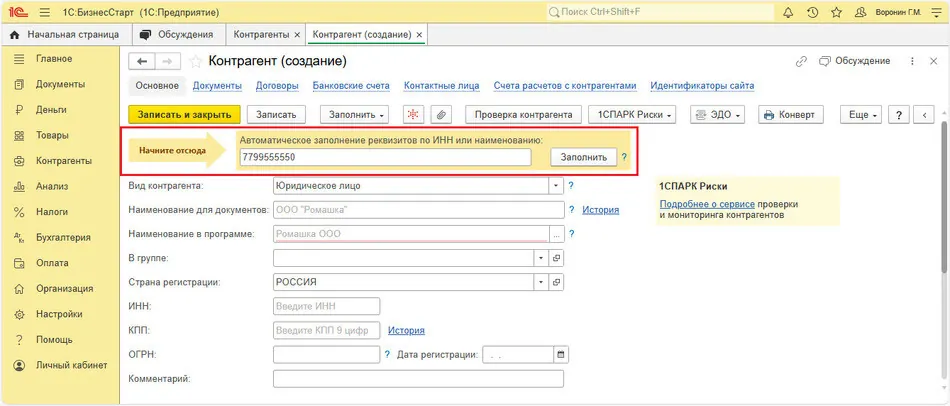Open the three-dot form menu
Image resolution: width=950 pixels, height=406 pixels.
point(913,61)
